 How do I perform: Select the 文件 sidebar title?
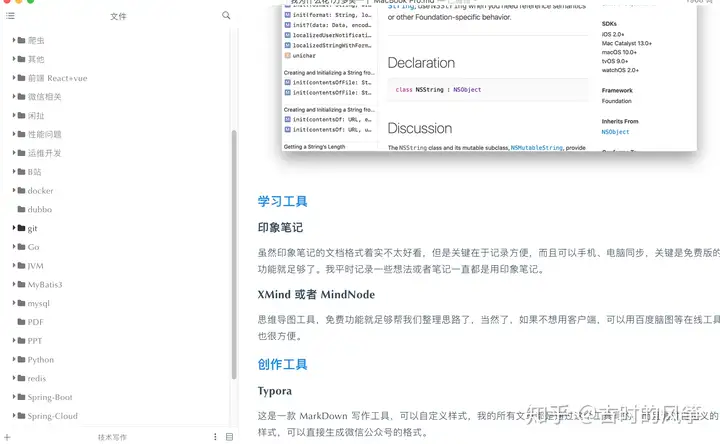point(118,16)
